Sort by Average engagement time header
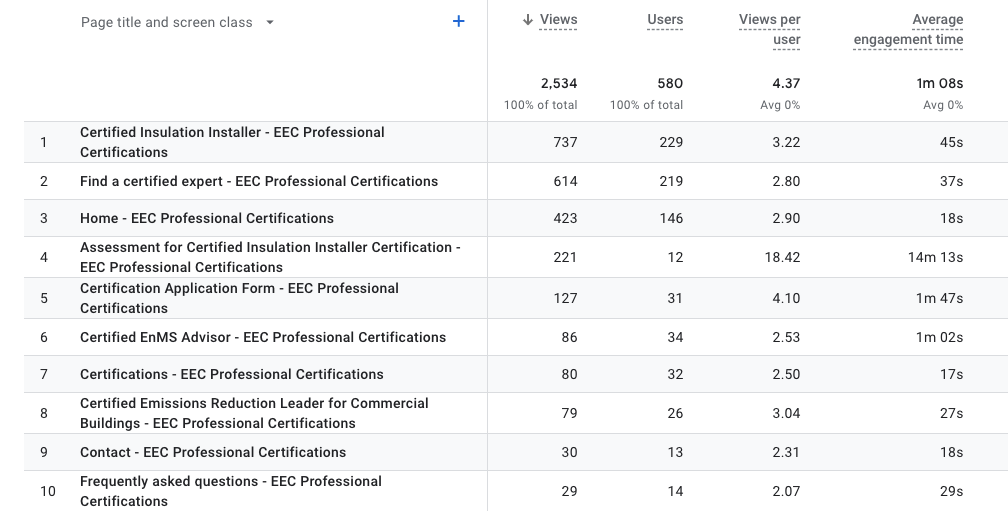 coord(908,29)
